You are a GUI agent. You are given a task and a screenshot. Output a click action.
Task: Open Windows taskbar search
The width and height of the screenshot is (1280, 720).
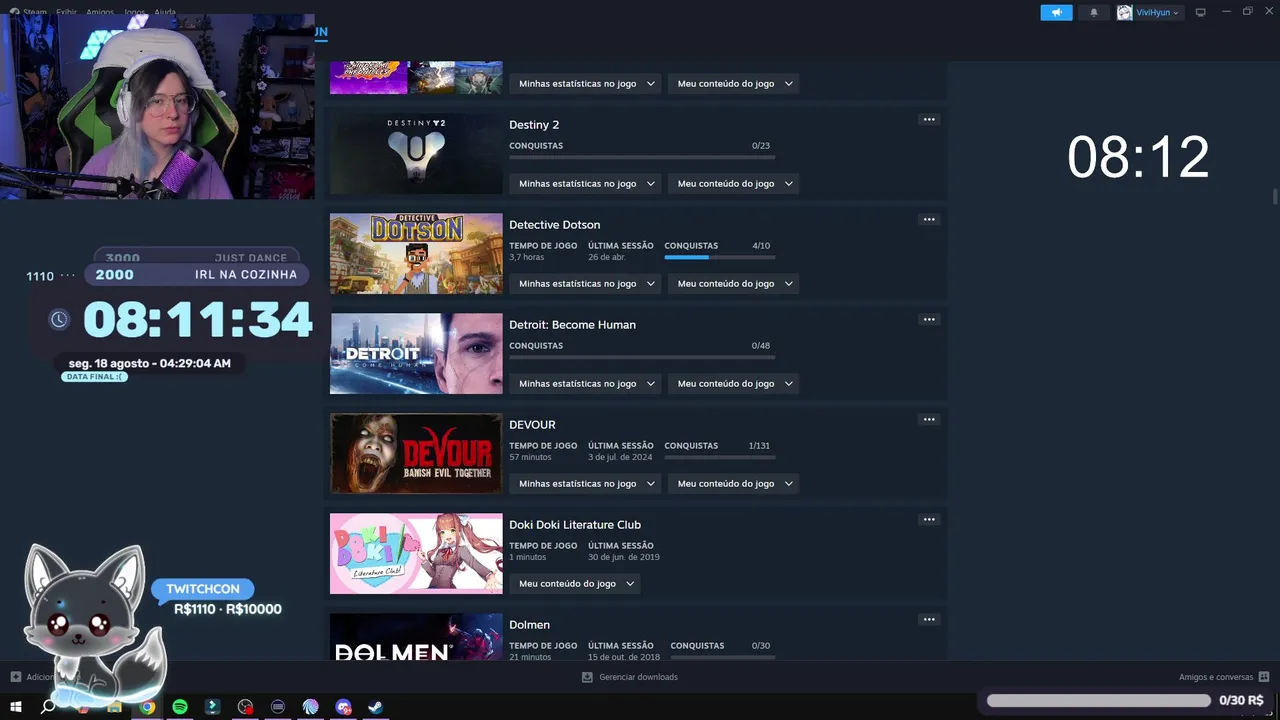pos(48,707)
